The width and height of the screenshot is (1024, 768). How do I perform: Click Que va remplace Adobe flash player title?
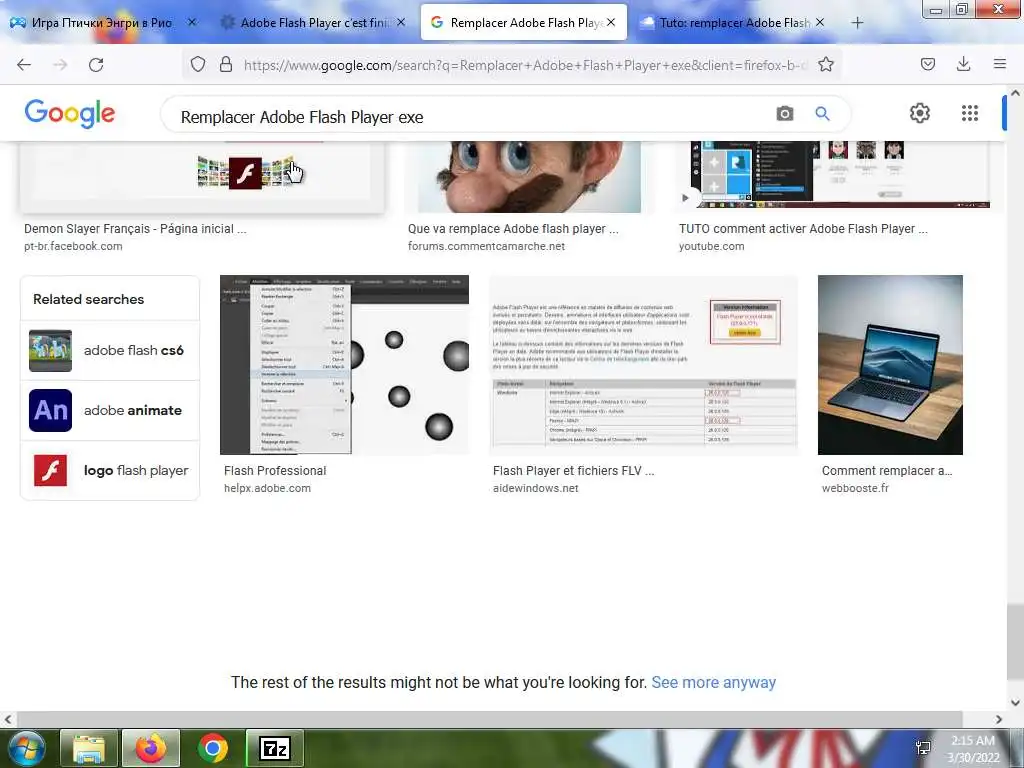click(513, 229)
